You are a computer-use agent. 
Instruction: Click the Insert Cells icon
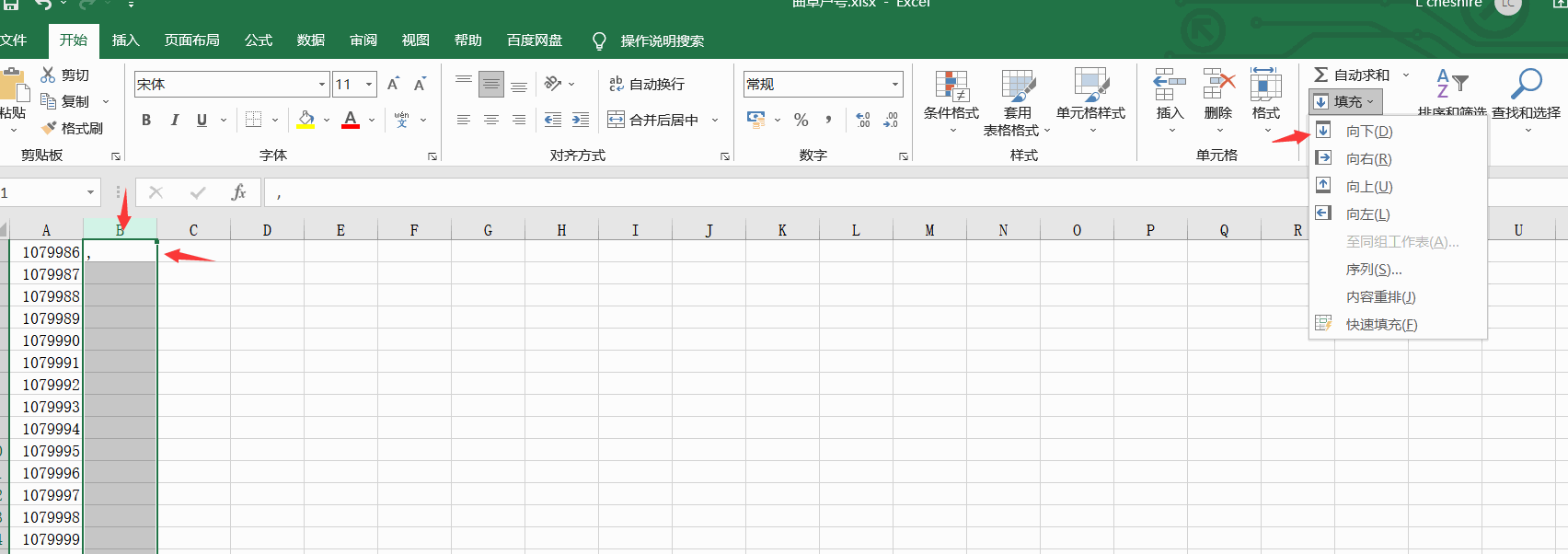pyautogui.click(x=1170, y=85)
